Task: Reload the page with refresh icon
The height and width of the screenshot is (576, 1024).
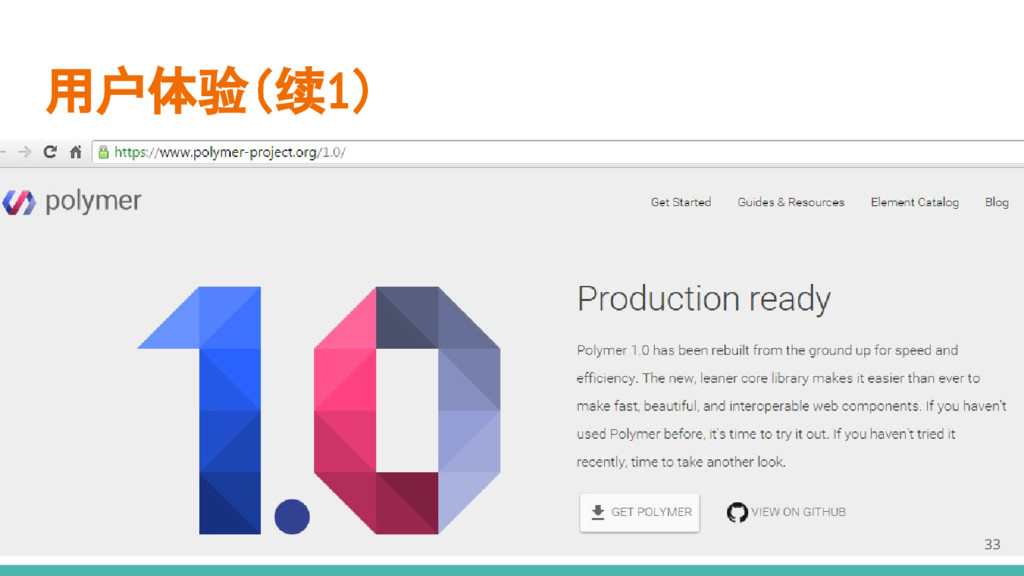Action: [50, 152]
